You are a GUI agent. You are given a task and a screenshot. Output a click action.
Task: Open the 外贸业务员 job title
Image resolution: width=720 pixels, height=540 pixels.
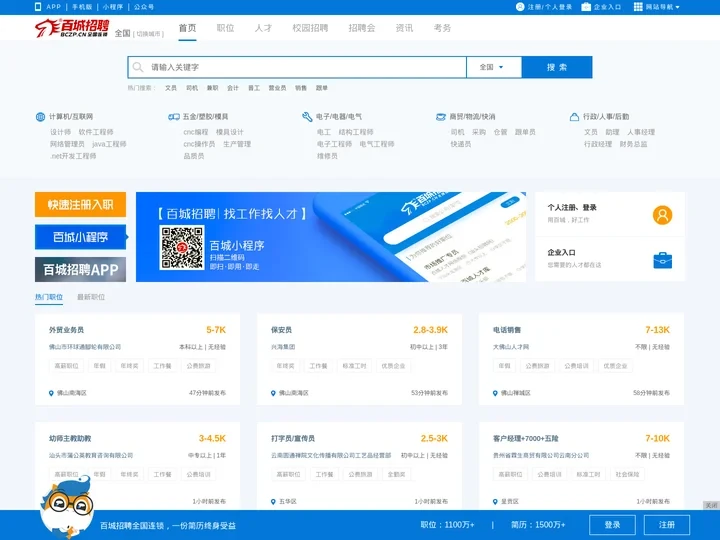pyautogui.click(x=66, y=330)
